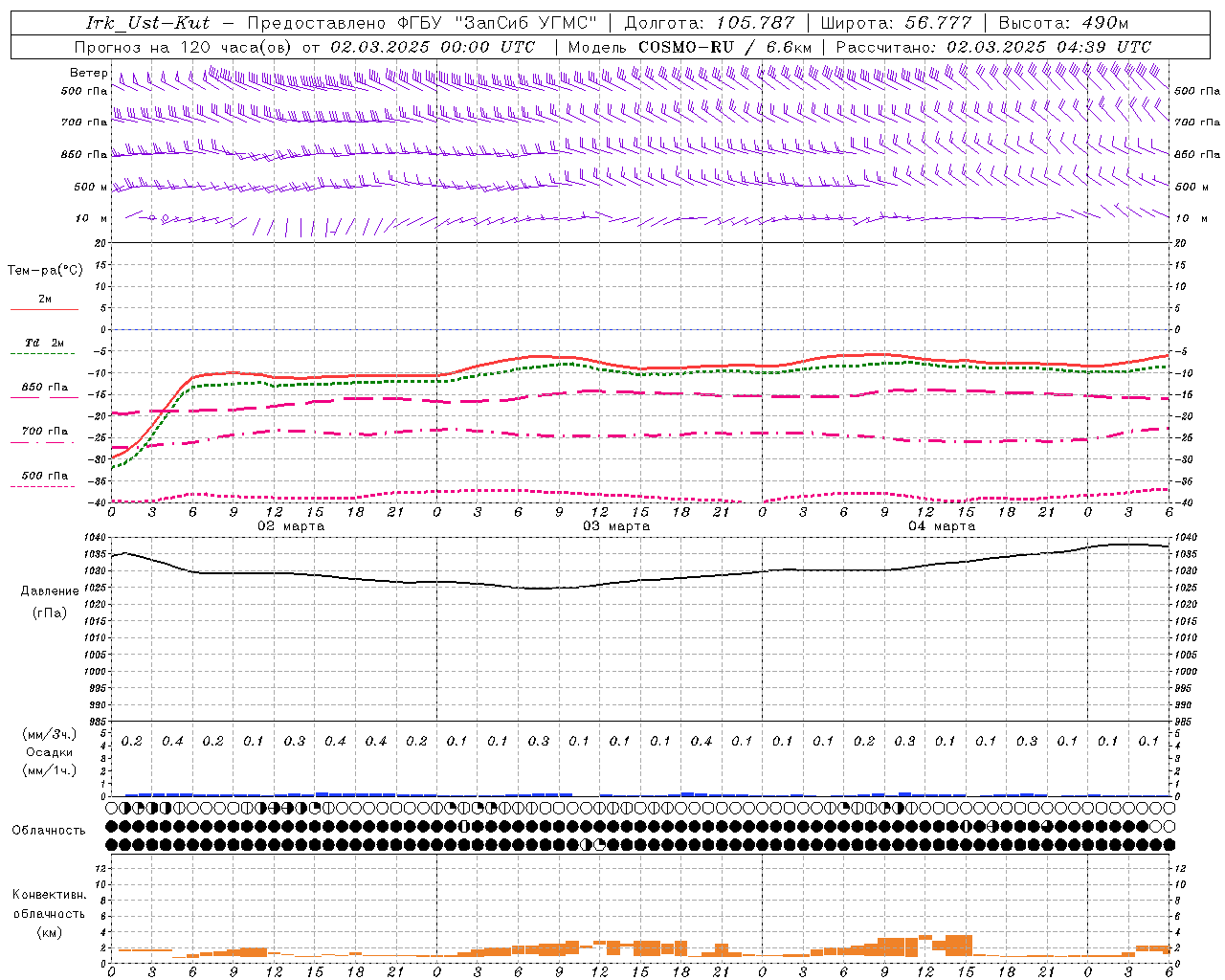The height and width of the screenshot is (980, 1225).
Task: Click the model name COSMO-RU / 6.6км
Action: [x=725, y=46]
